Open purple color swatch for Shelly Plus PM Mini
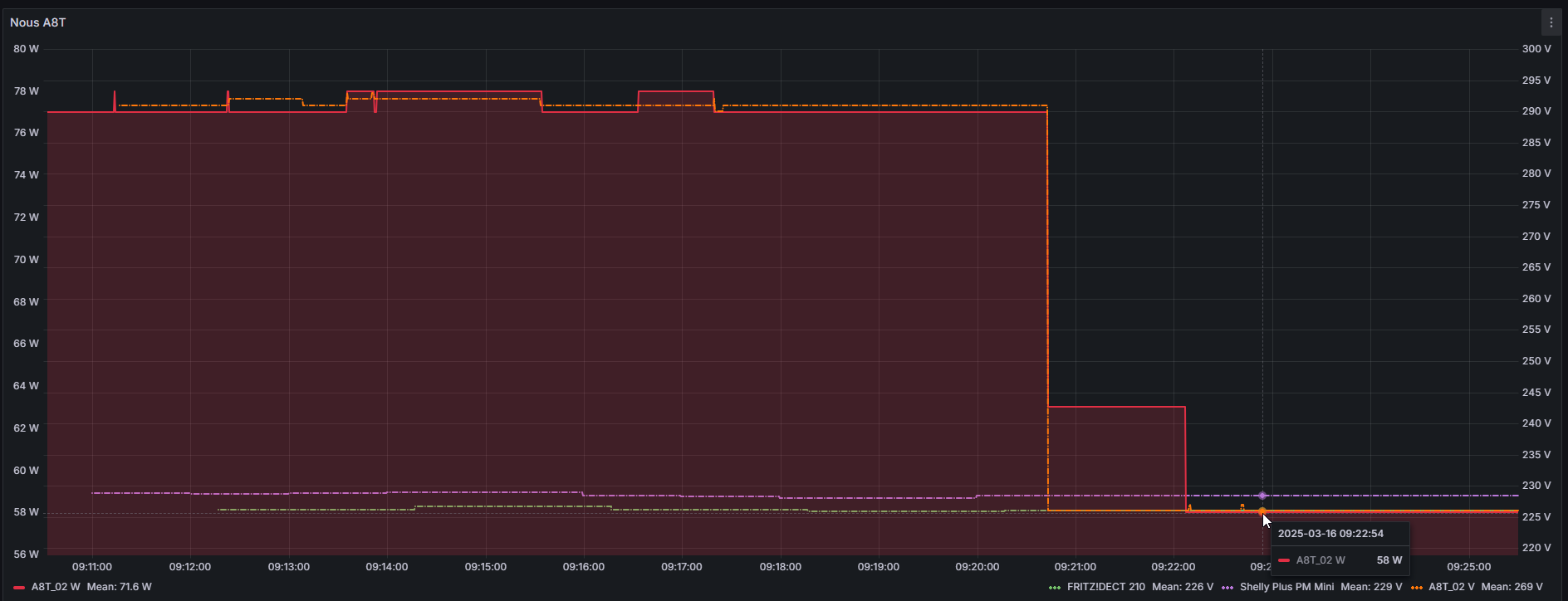 (1227, 588)
